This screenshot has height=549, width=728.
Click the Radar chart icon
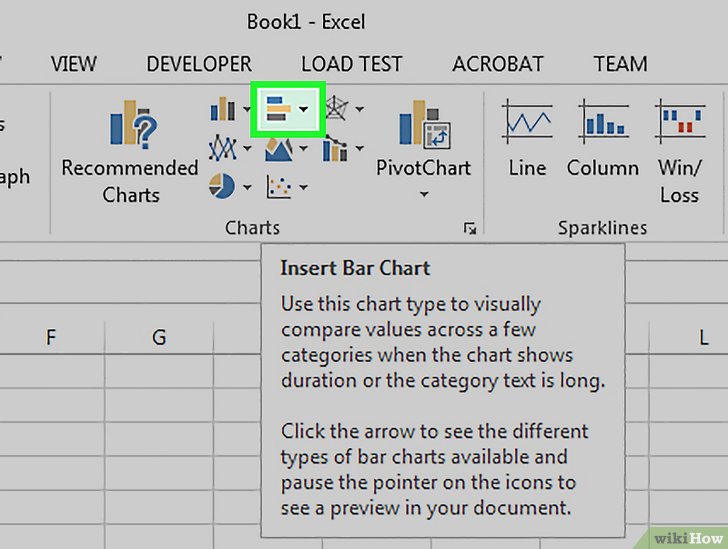tap(335, 108)
